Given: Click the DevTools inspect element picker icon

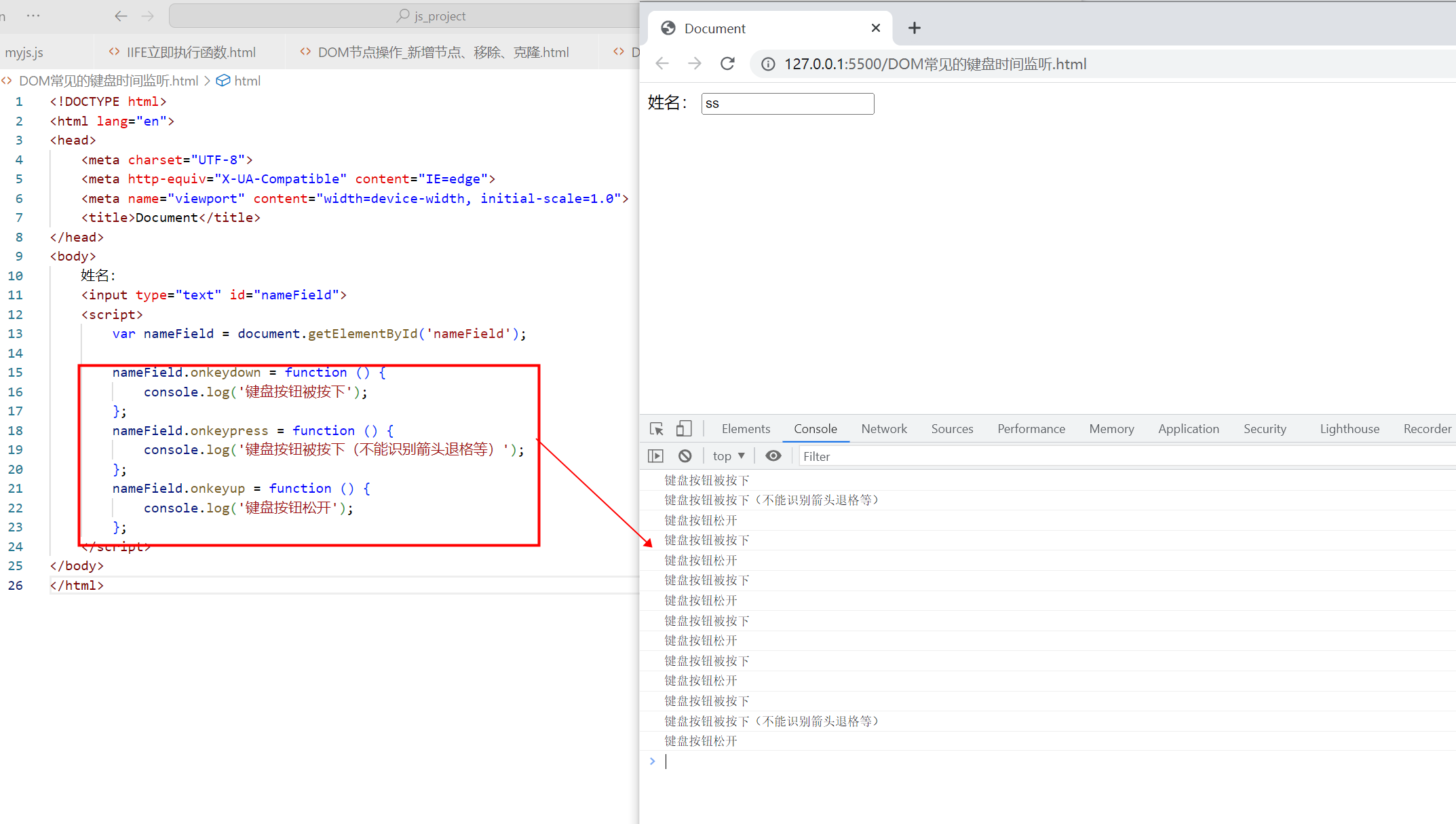Looking at the screenshot, I should click(x=656, y=429).
